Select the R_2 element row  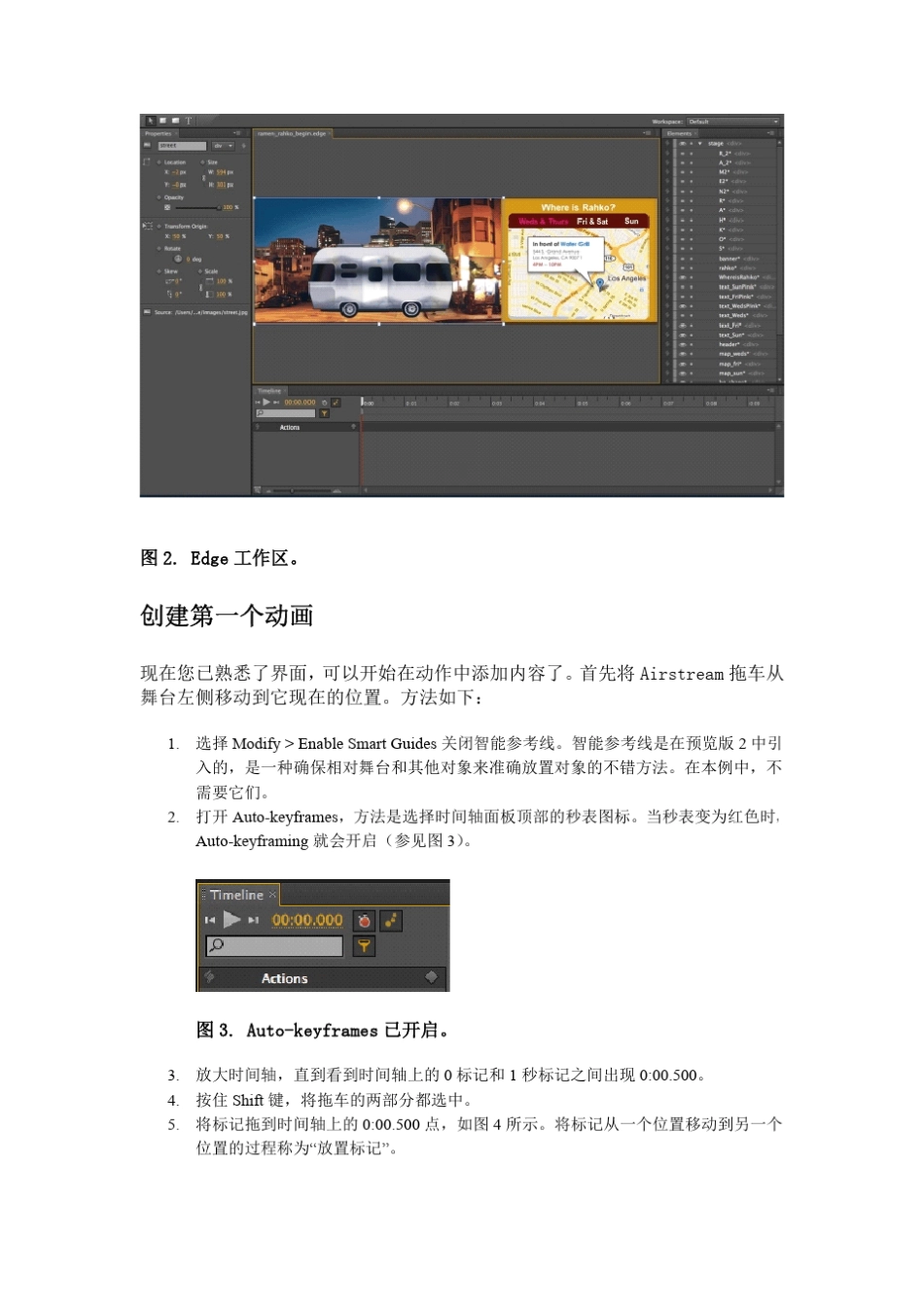(x=725, y=153)
